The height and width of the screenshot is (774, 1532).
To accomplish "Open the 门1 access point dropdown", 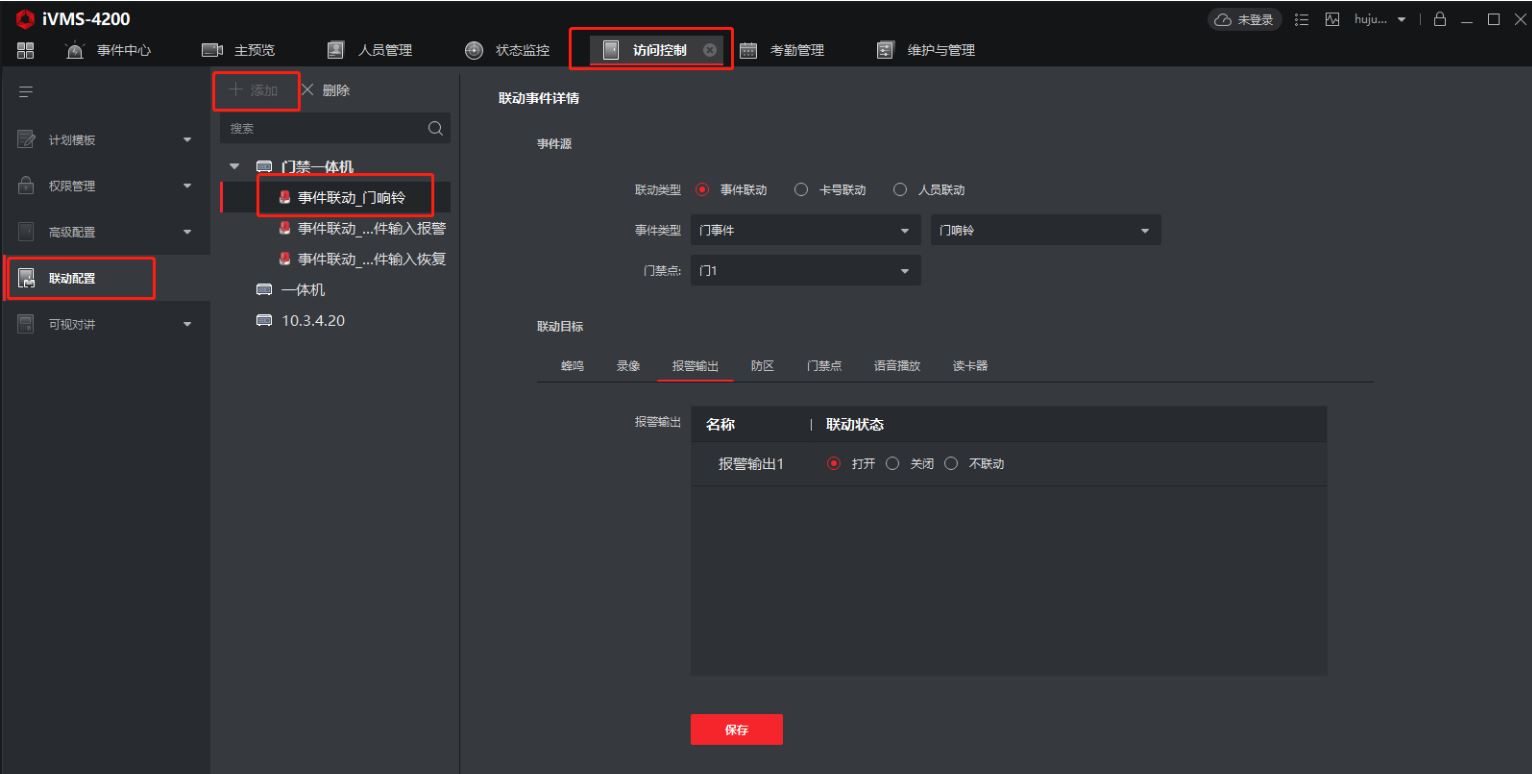I will tap(805, 272).
